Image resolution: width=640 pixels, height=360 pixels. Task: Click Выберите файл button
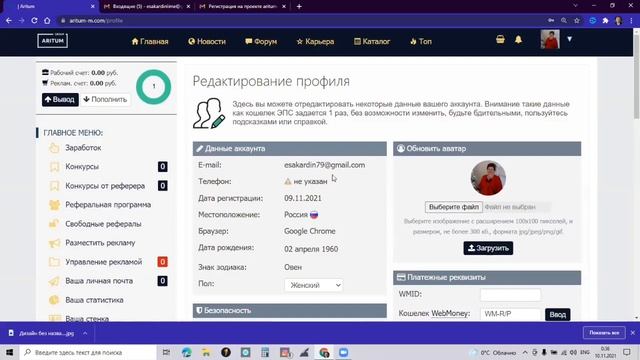[453, 207]
